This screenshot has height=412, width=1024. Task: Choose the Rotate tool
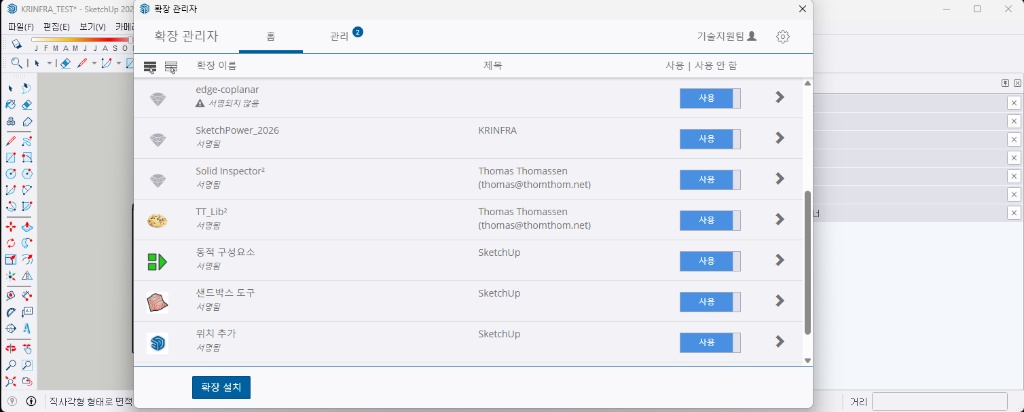point(10,243)
